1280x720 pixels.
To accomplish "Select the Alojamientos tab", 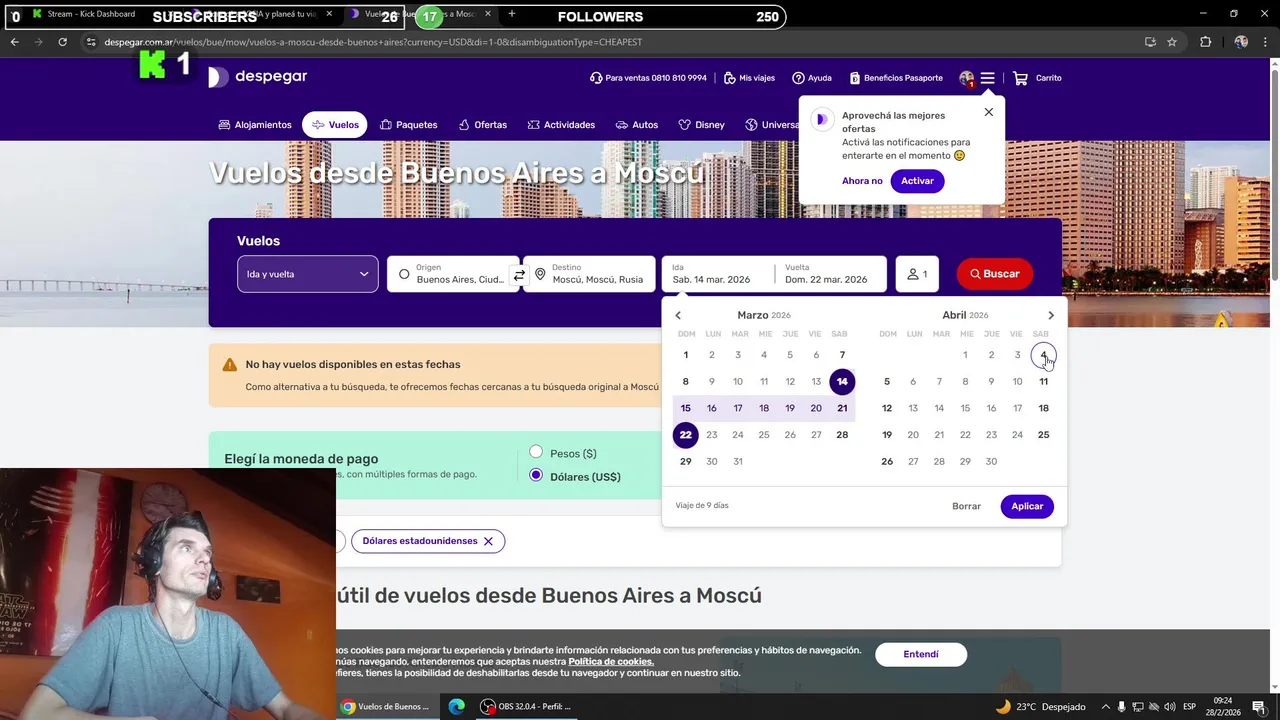I will click(255, 125).
